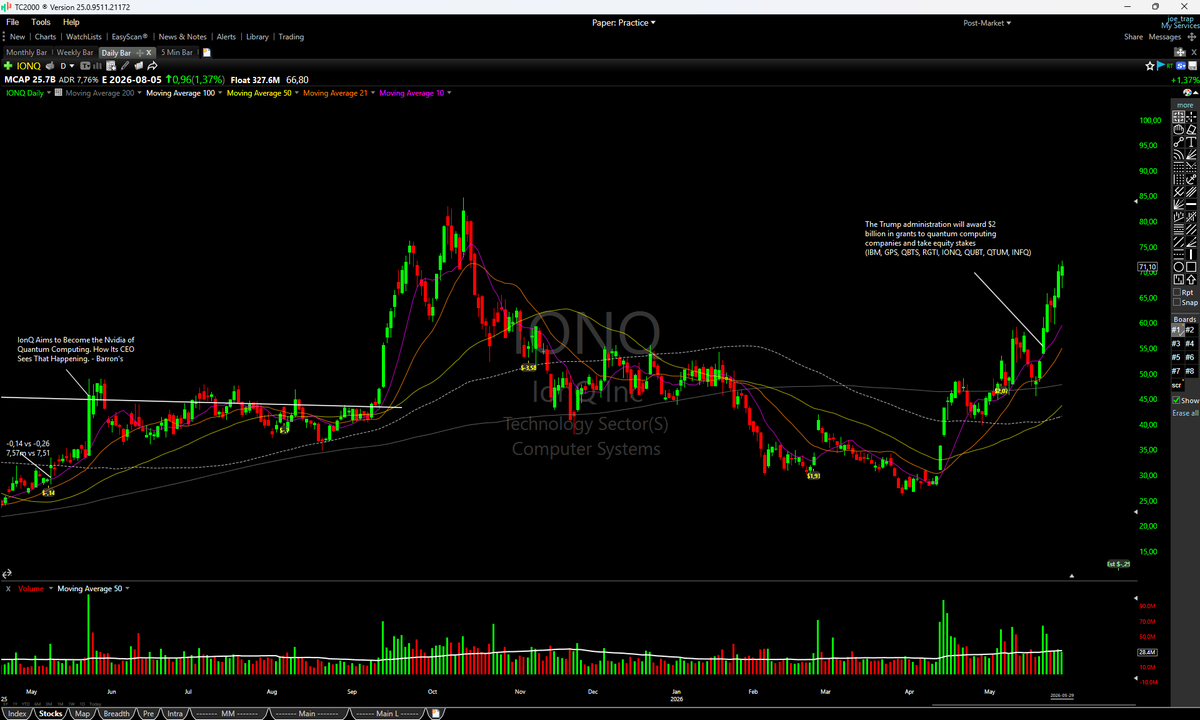1200x720 pixels.
Task: Uncheck the Show drawings checkbox
Action: [x=1177, y=400]
